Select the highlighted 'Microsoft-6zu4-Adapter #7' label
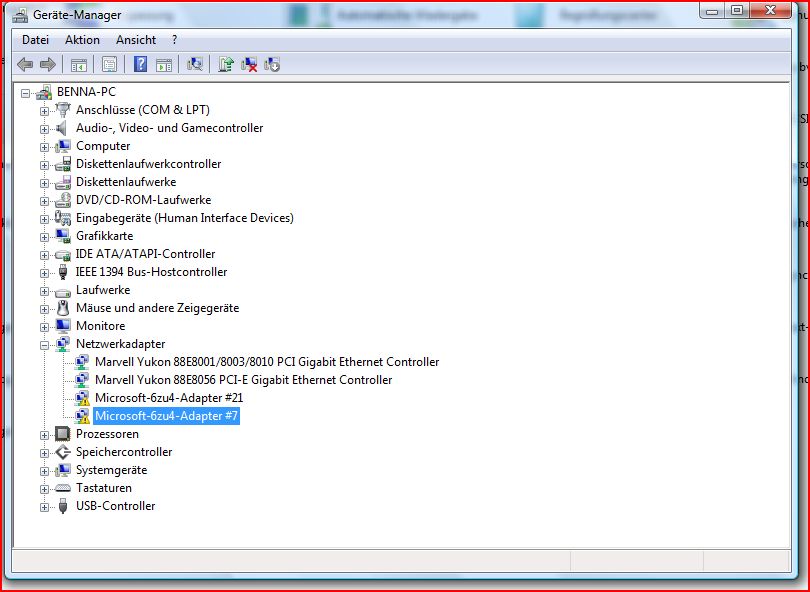The image size is (810, 592). [x=166, y=416]
